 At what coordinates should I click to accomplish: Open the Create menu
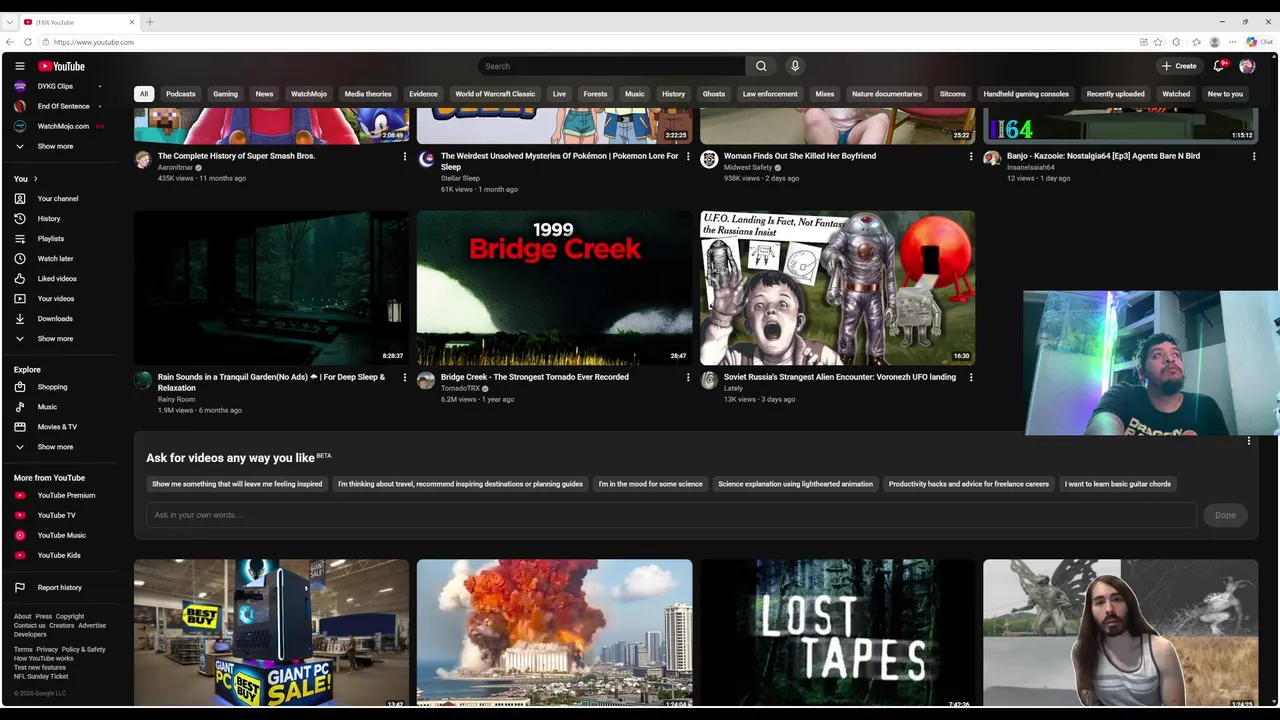(1179, 66)
